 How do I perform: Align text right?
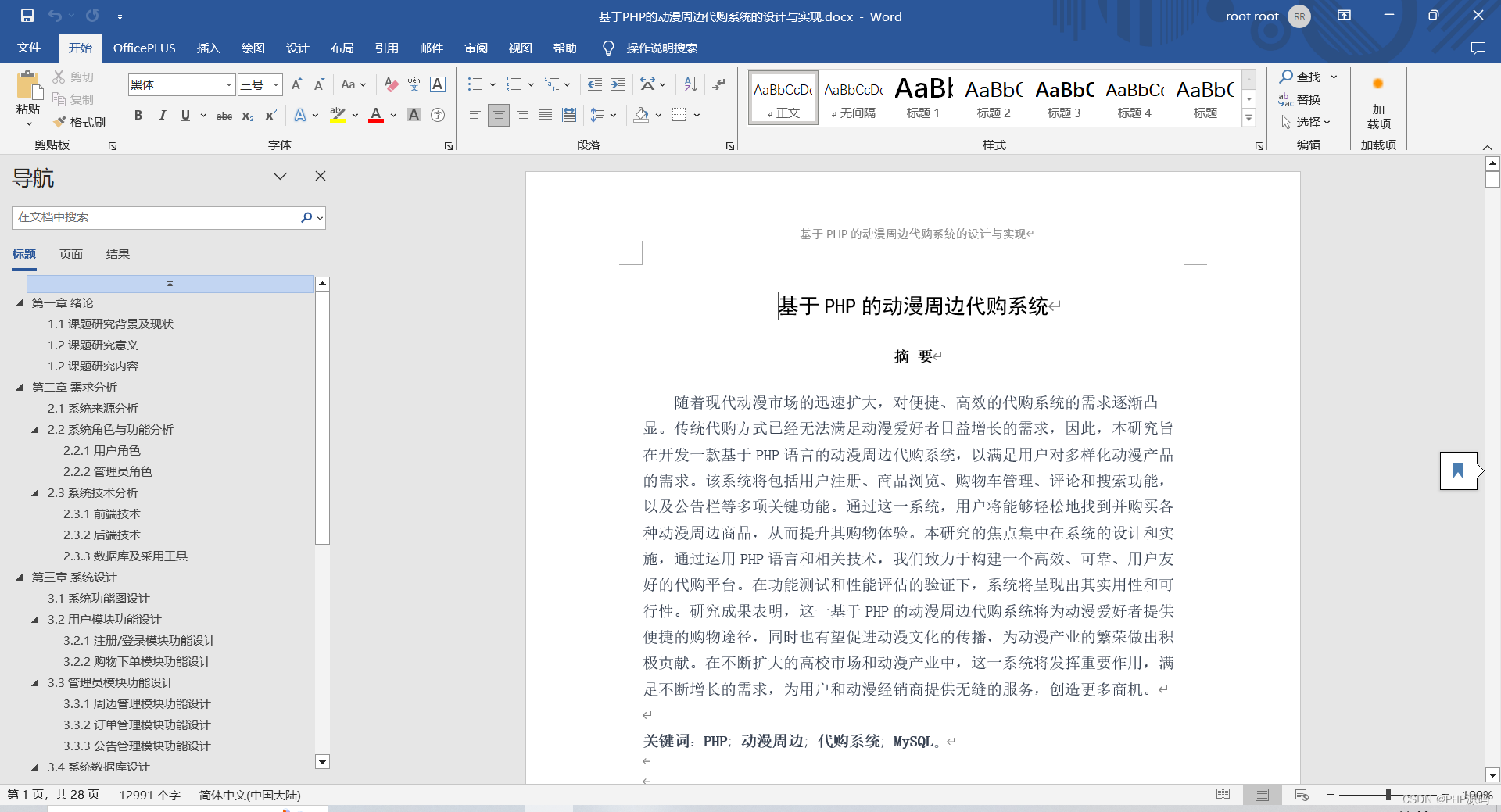pos(522,116)
